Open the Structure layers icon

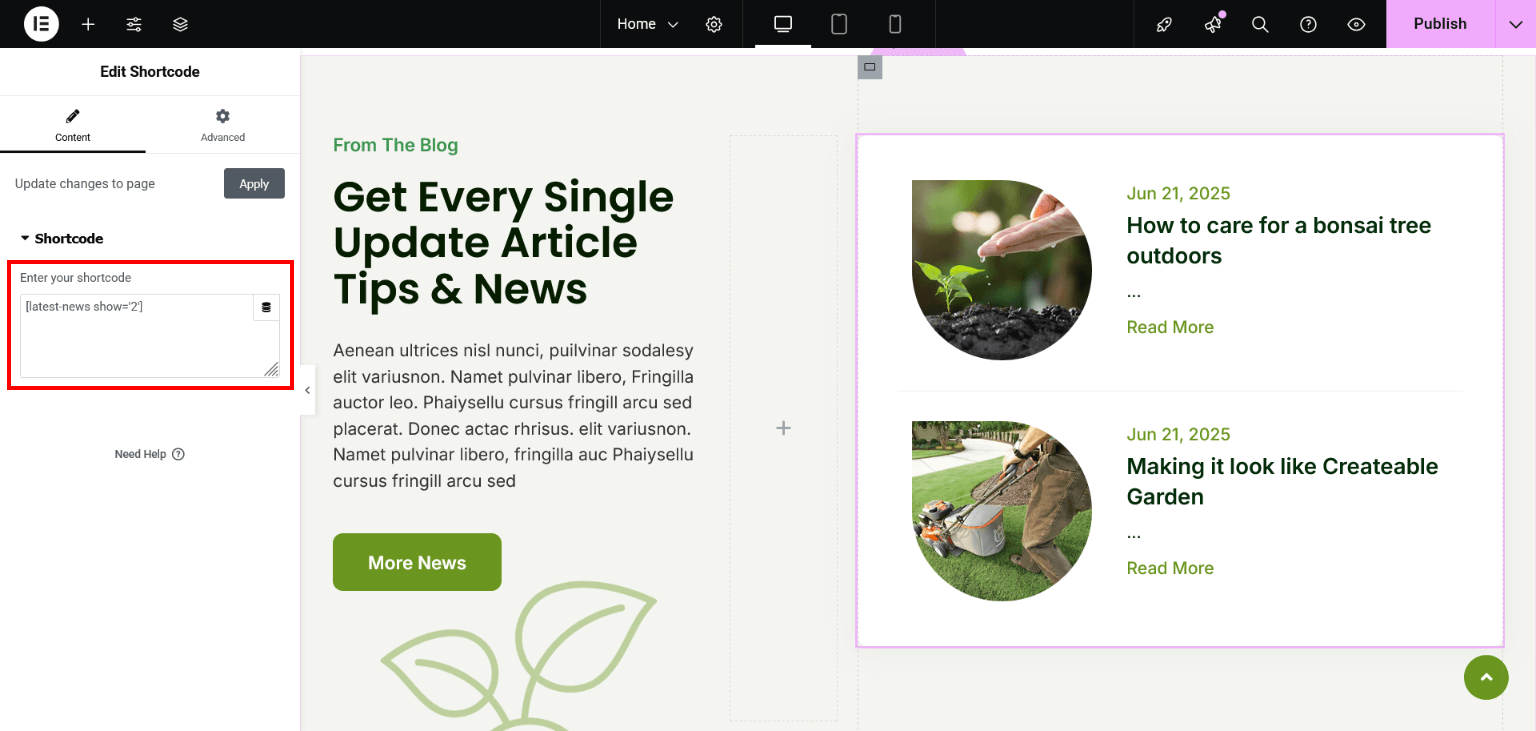tap(180, 24)
